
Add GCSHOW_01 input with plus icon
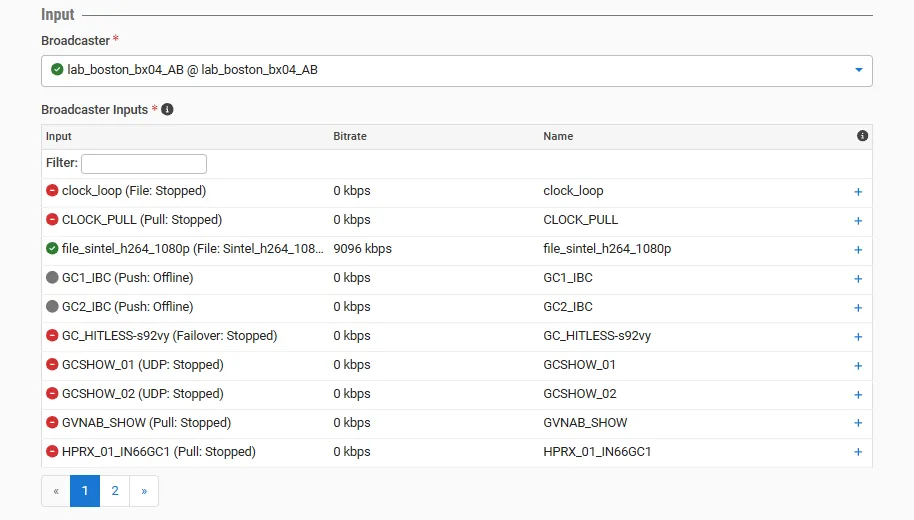tap(858, 366)
